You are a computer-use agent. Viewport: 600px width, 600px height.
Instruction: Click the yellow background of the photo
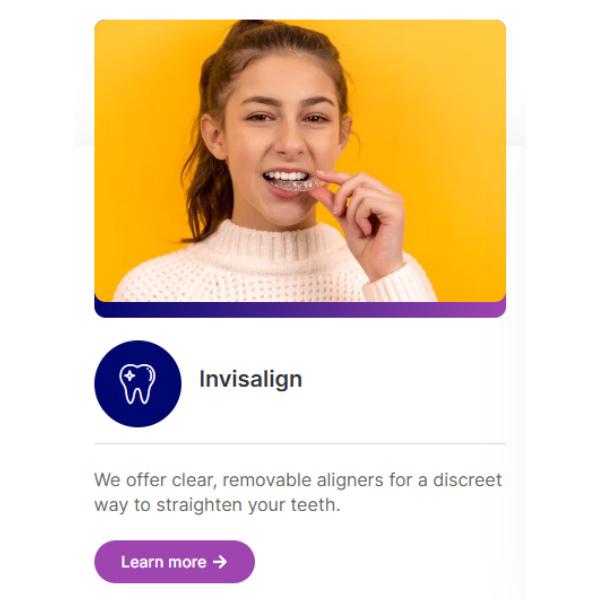coord(440,115)
